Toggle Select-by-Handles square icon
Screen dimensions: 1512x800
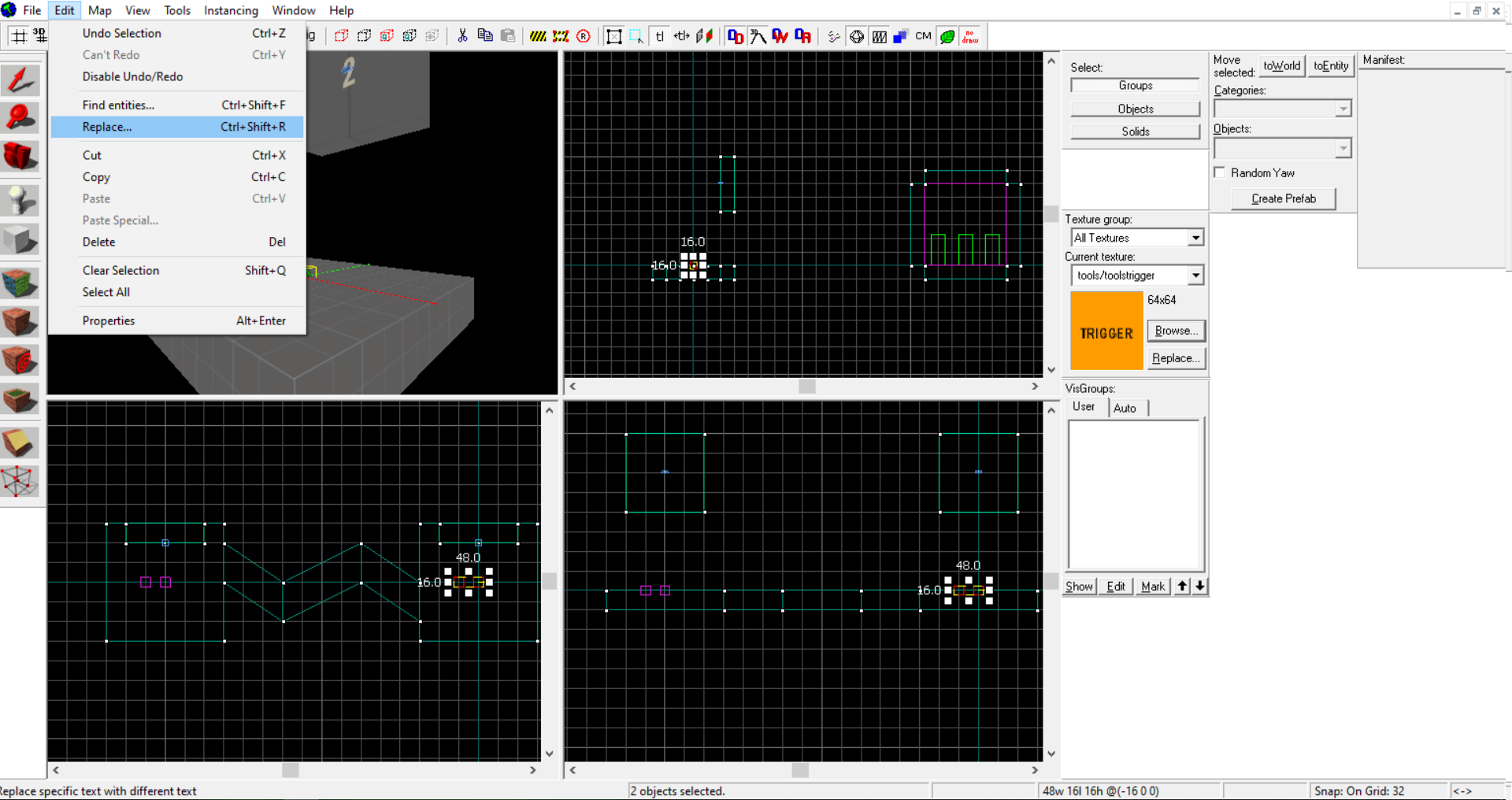pyautogui.click(x=614, y=36)
